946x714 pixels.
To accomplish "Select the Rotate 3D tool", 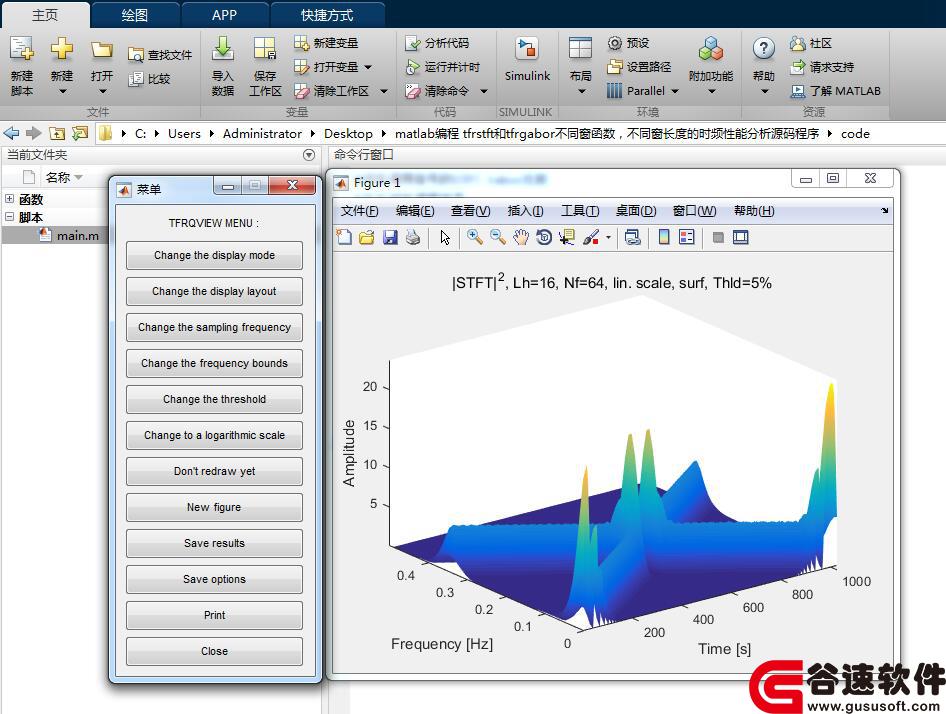I will (544, 237).
